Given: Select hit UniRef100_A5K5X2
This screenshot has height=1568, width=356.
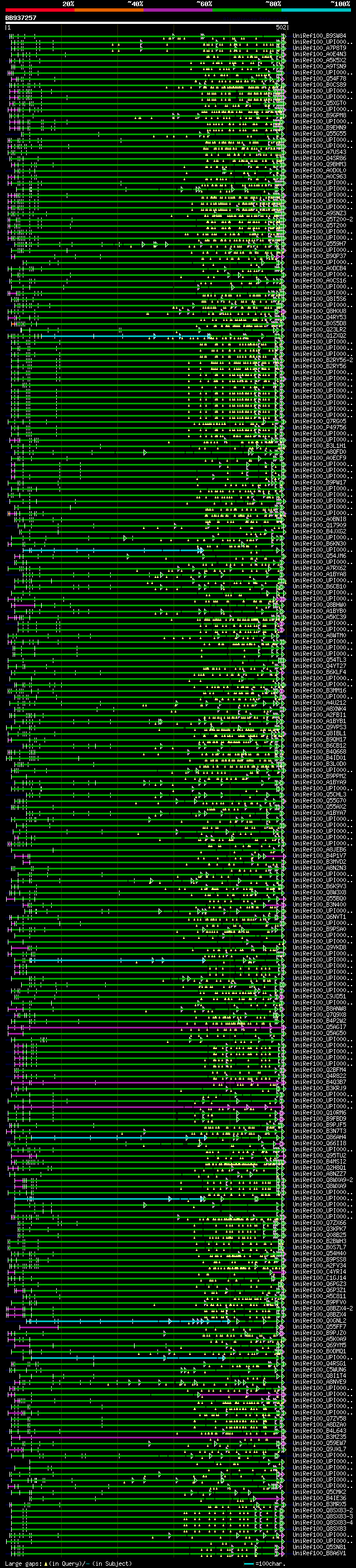Looking at the screenshot, I should (319, 60).
